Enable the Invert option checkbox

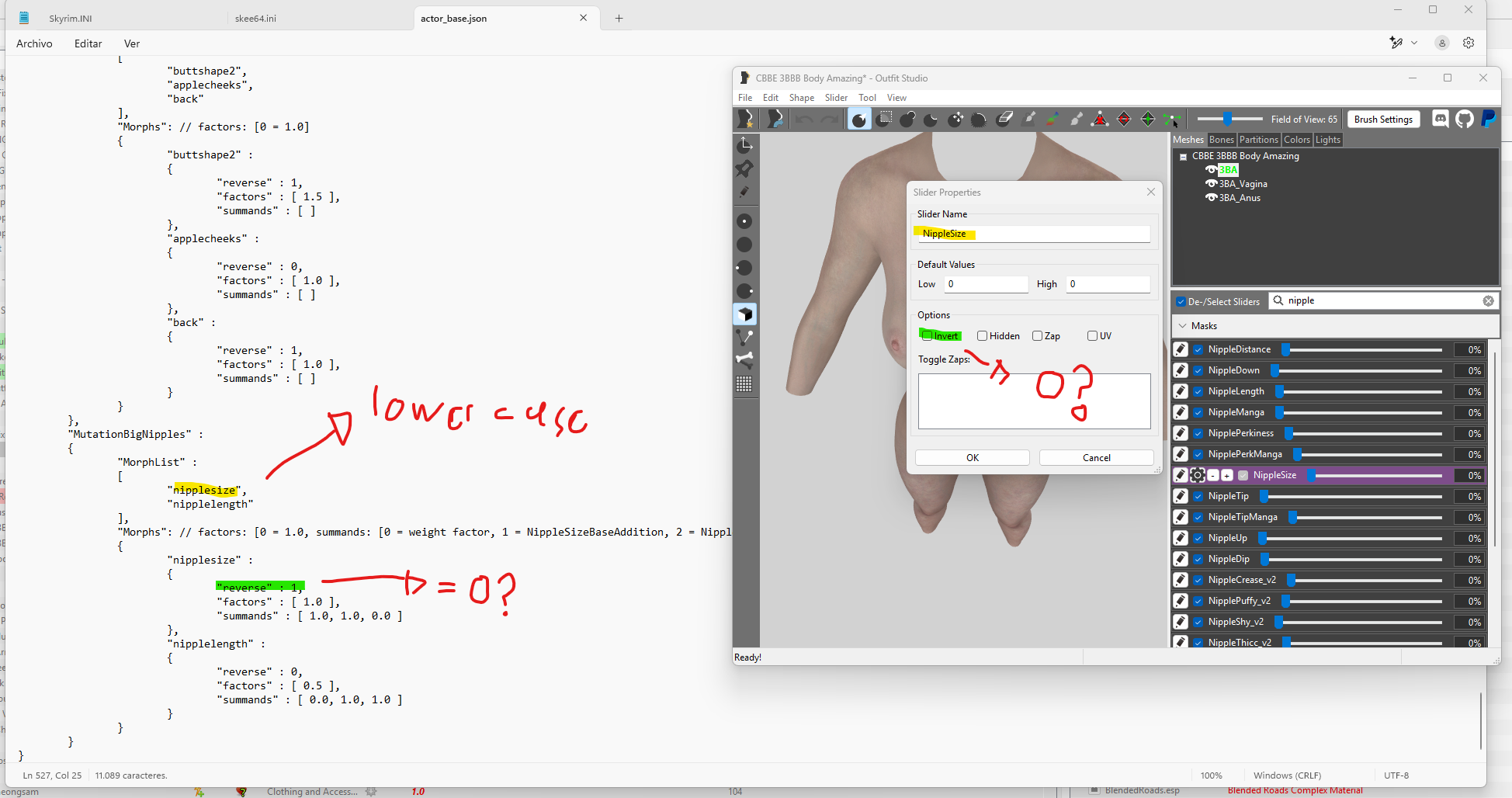(927, 335)
